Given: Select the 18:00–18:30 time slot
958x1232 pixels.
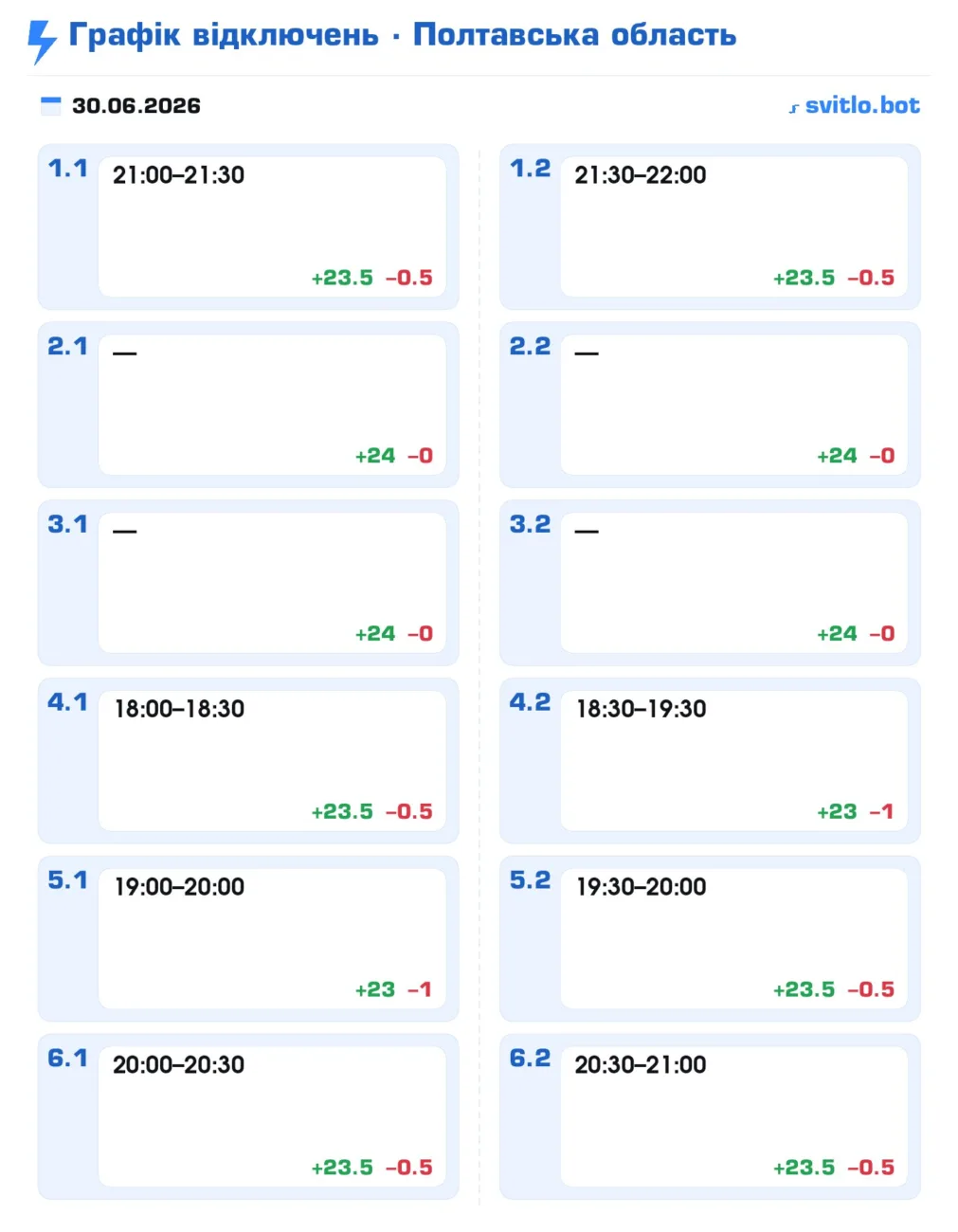Looking at the screenshot, I should (179, 709).
